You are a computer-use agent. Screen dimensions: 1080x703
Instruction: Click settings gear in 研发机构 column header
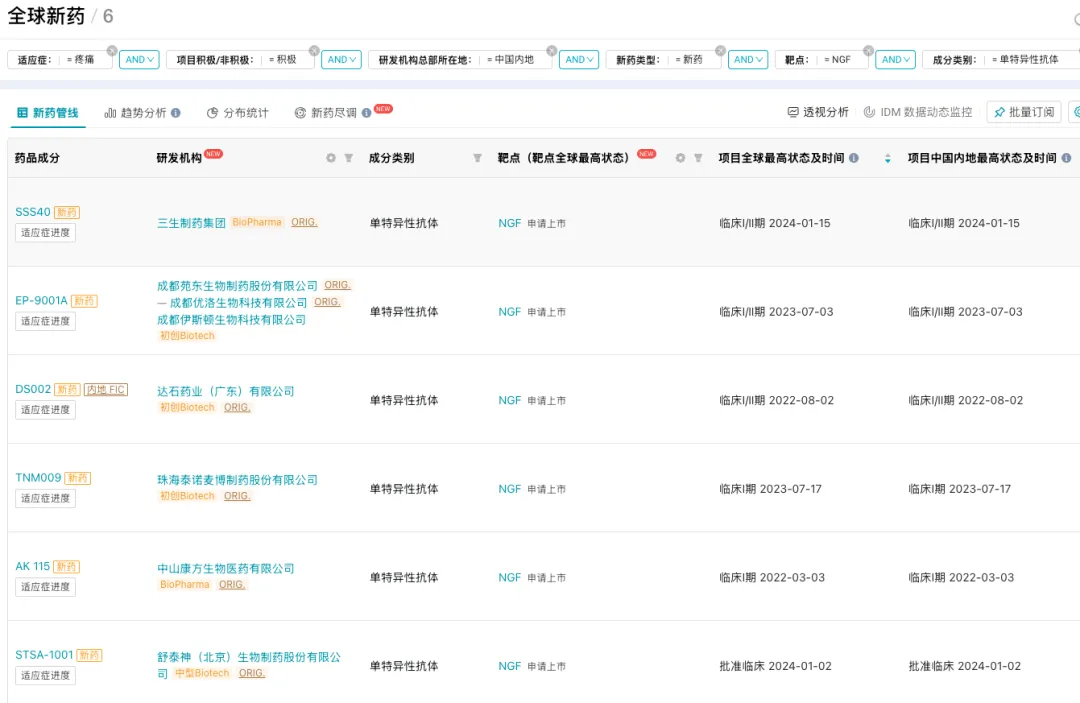pos(331,158)
